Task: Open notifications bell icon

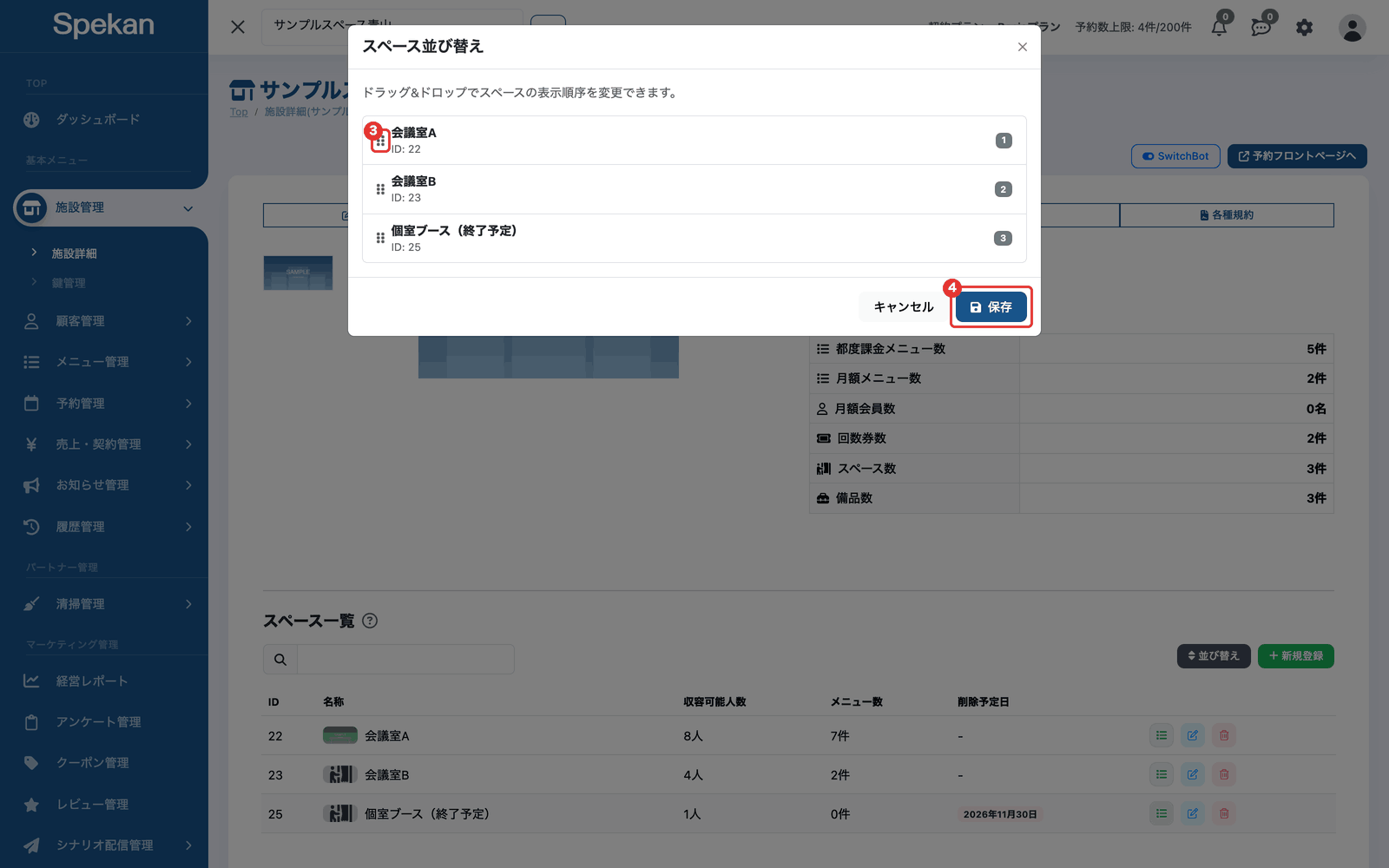Action: (1219, 27)
